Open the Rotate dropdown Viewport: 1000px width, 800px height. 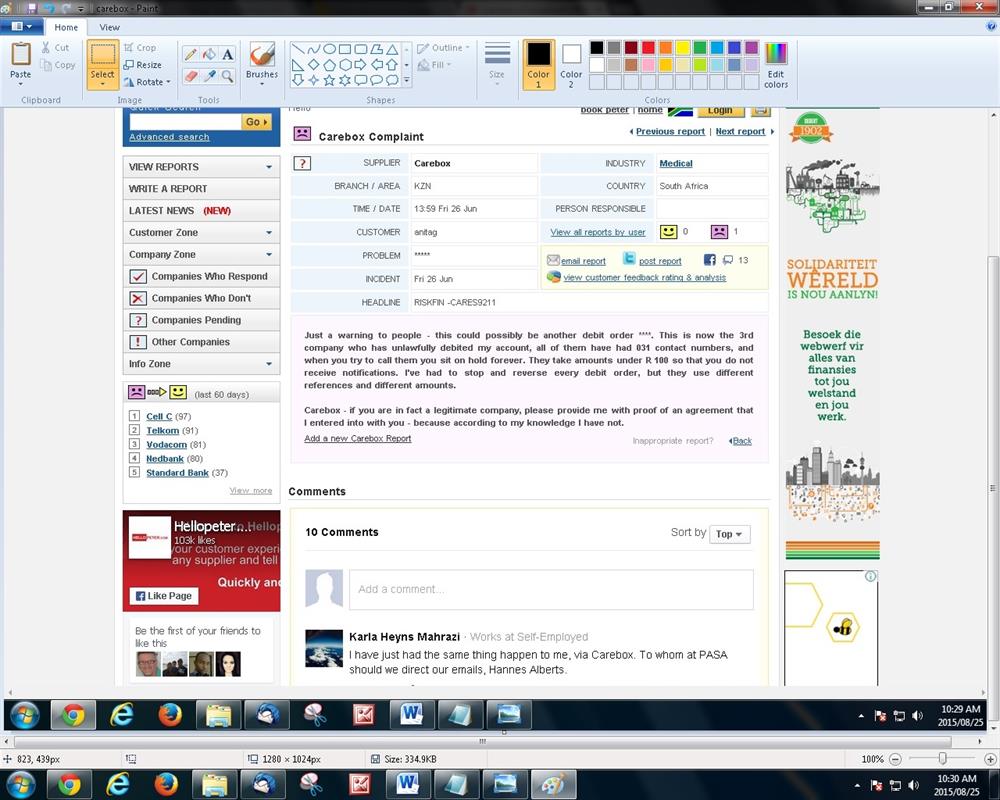click(x=147, y=82)
